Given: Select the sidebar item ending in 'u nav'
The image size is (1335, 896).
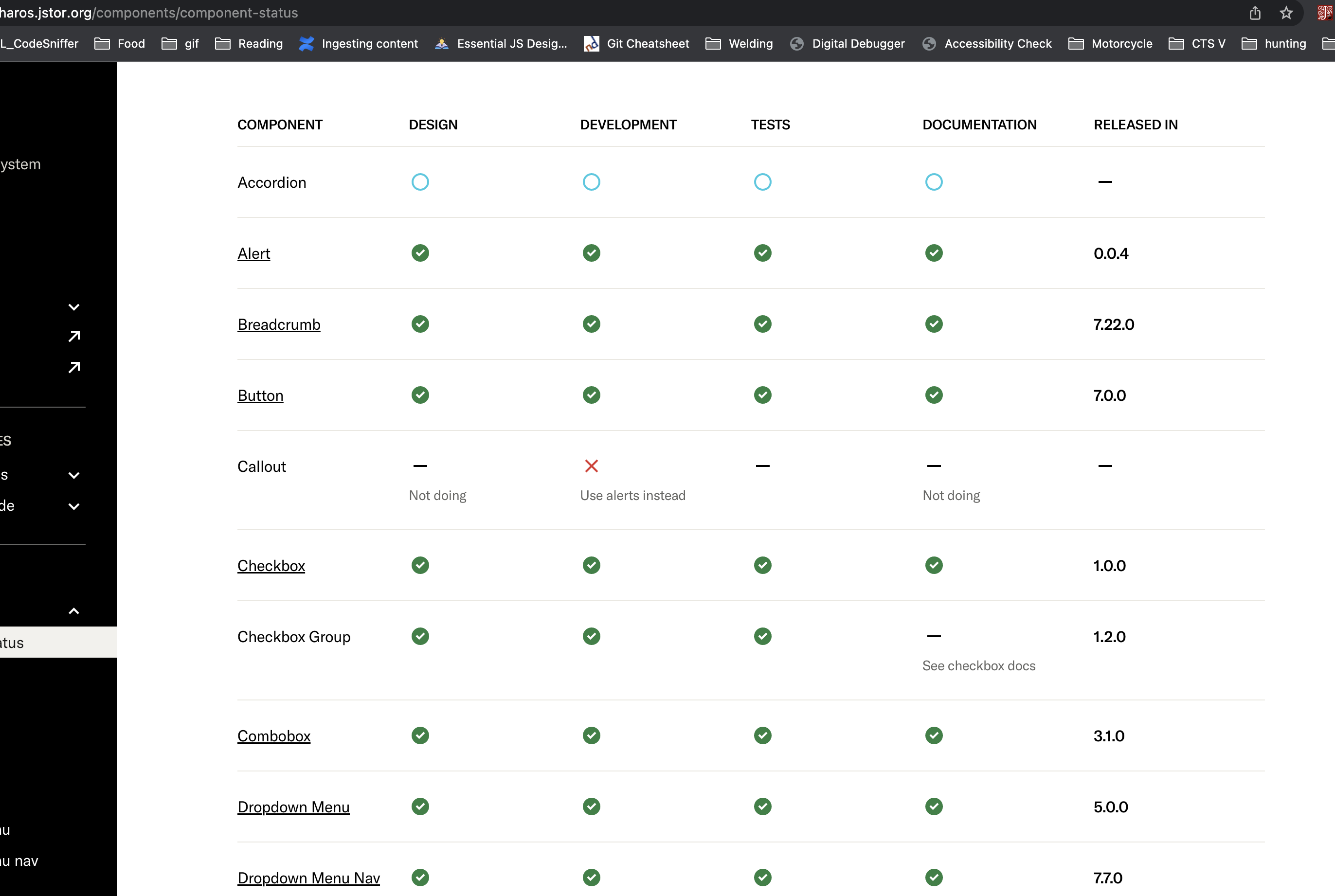Looking at the screenshot, I should click(19, 860).
